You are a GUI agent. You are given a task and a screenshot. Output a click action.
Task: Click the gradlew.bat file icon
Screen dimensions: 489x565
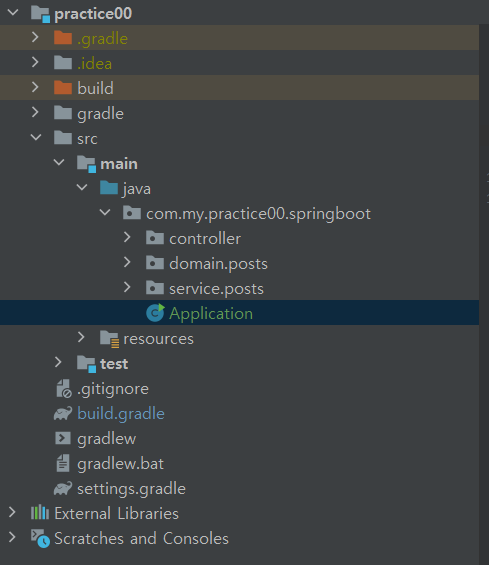click(x=63, y=463)
